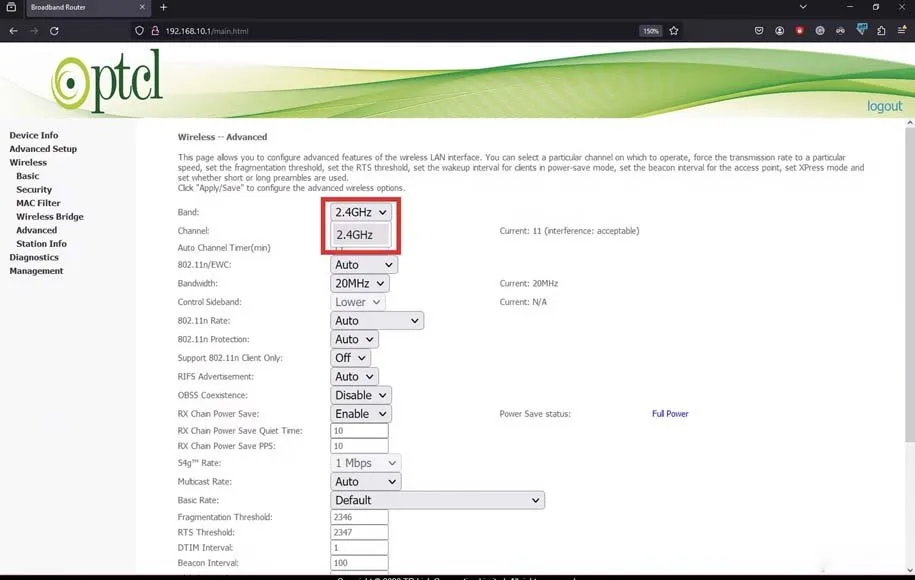Image resolution: width=915 pixels, height=580 pixels.
Task: Click the PTCL logo
Action: click(x=108, y=83)
